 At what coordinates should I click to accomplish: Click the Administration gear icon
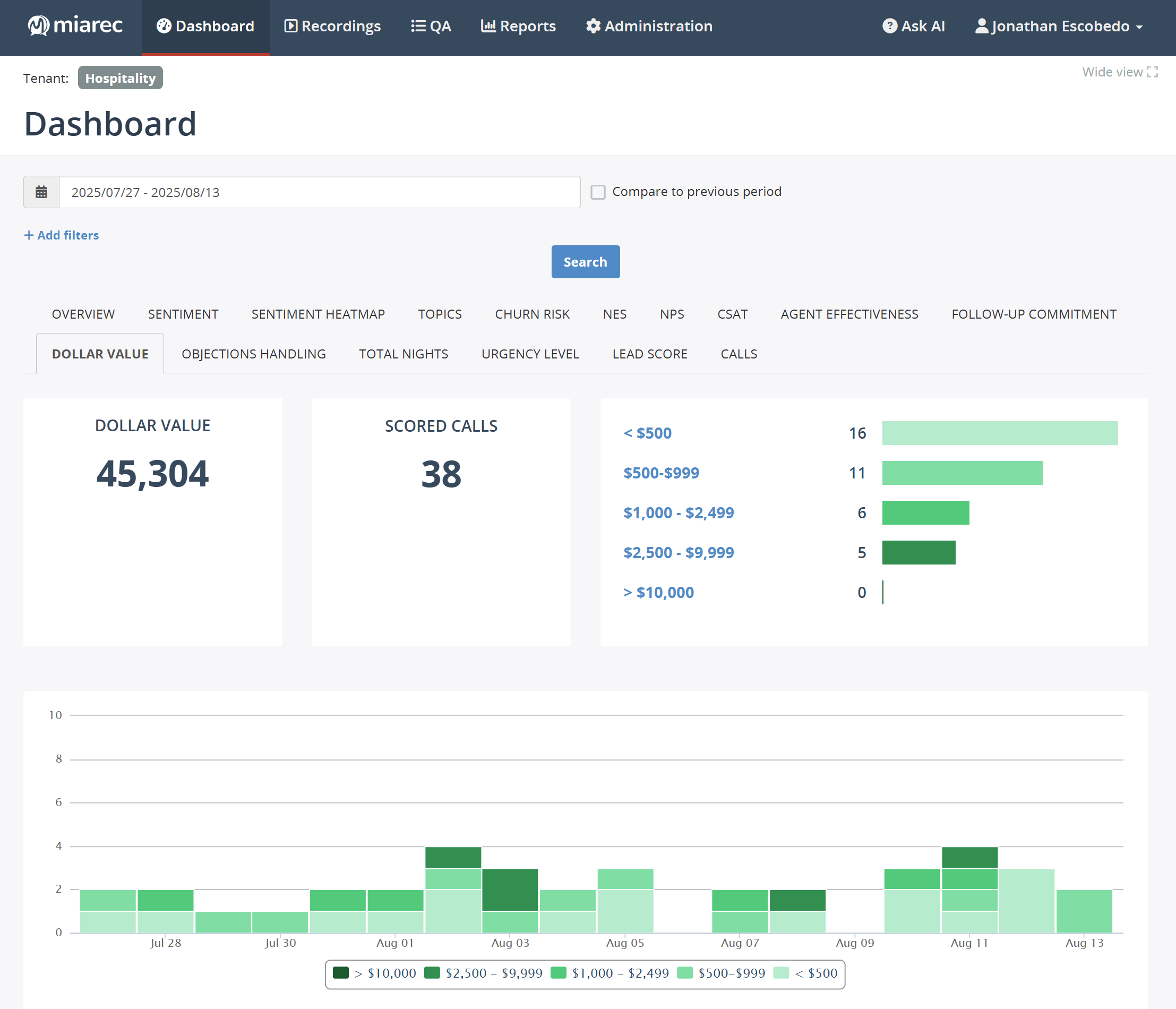tap(592, 25)
